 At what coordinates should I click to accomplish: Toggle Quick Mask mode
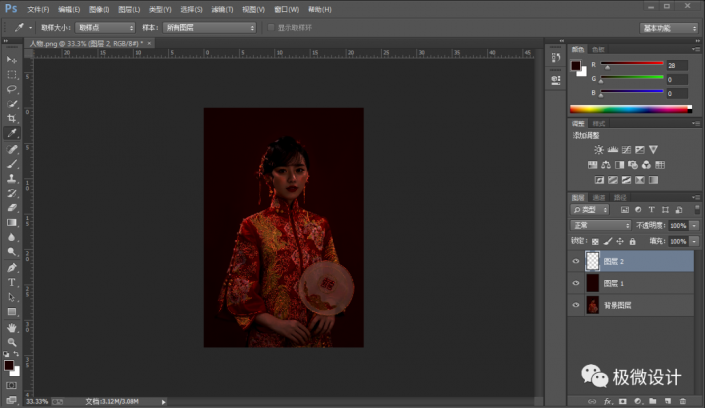[12, 386]
